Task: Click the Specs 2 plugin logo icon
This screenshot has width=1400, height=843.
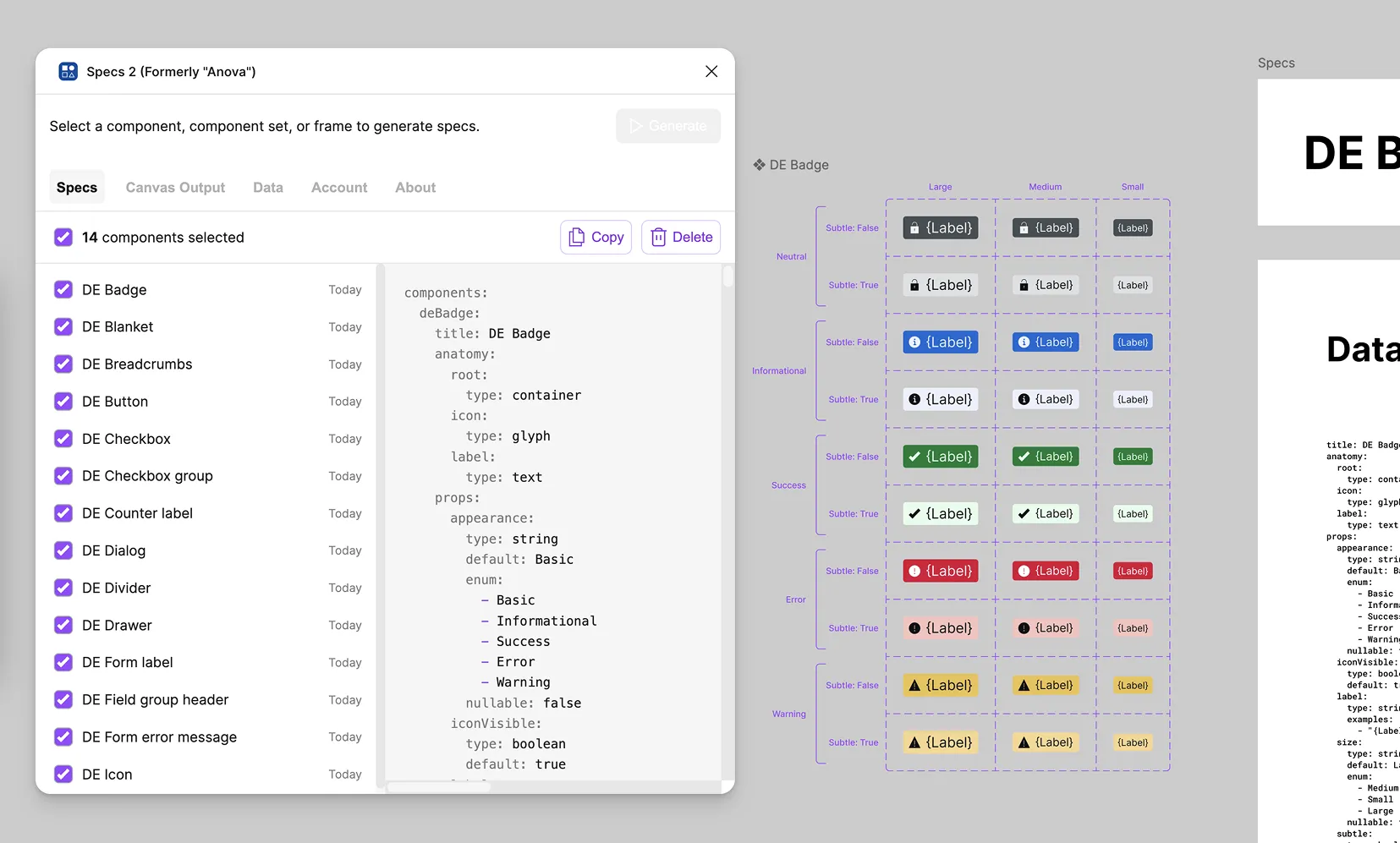Action: pos(68,71)
